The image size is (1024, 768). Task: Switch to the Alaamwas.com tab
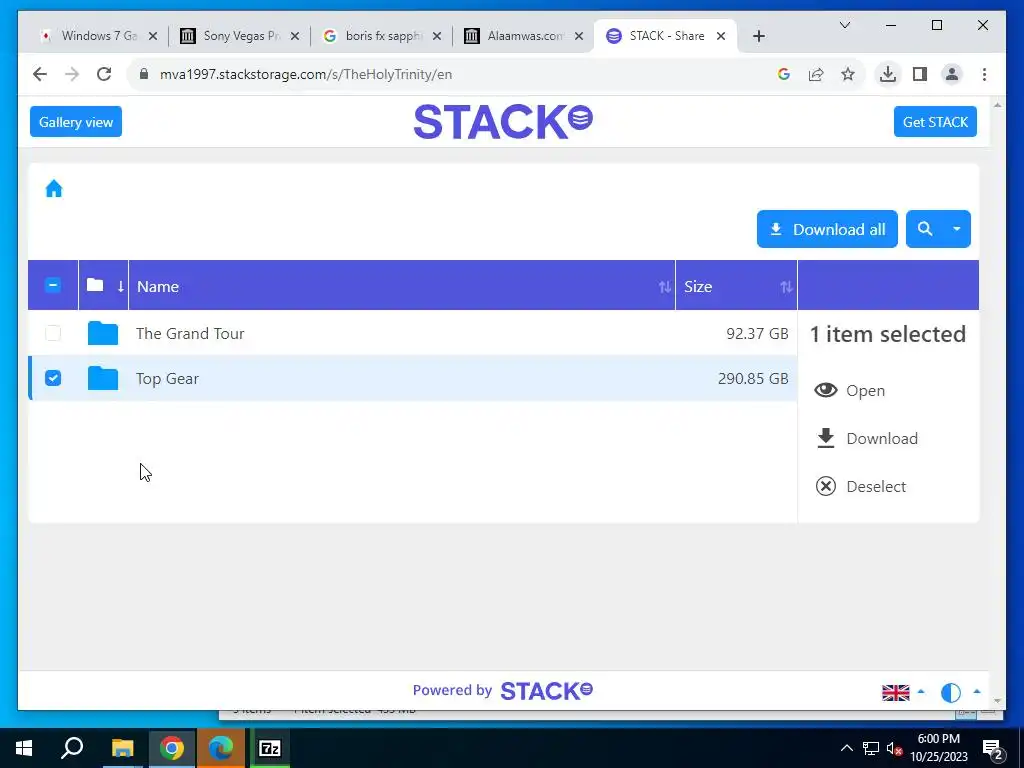coord(524,36)
